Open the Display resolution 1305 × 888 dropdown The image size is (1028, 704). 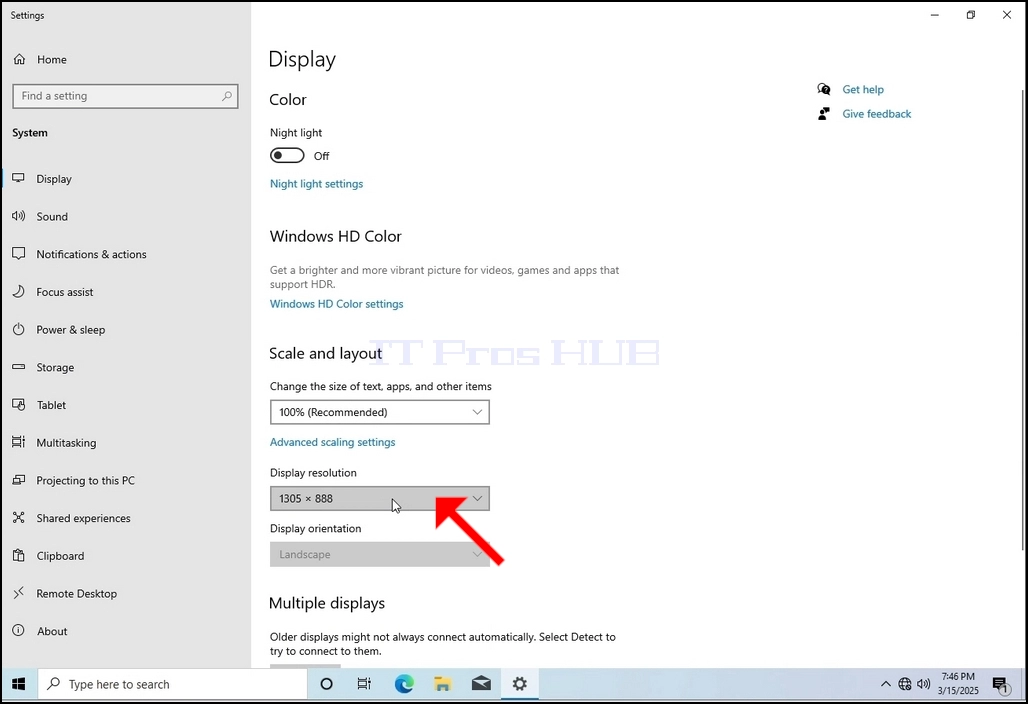[x=380, y=499]
